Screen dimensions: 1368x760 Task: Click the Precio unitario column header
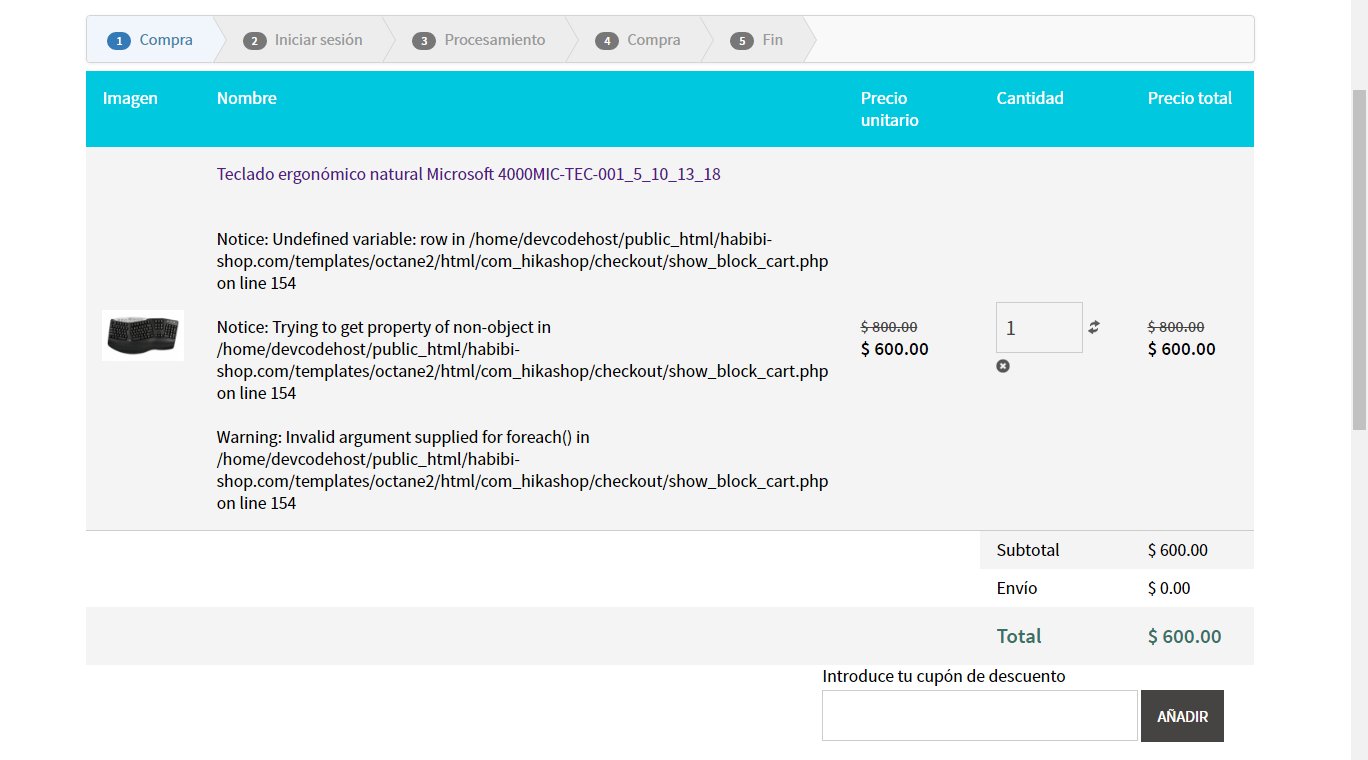pos(889,109)
